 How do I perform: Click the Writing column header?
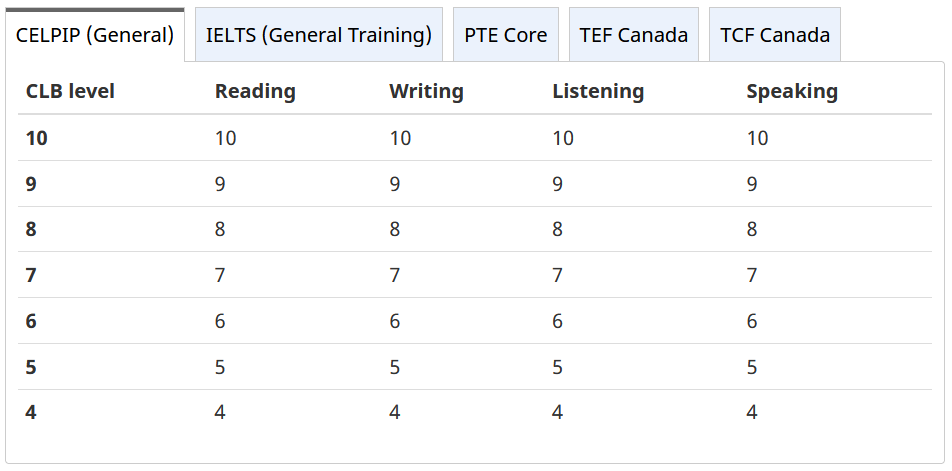coord(426,91)
